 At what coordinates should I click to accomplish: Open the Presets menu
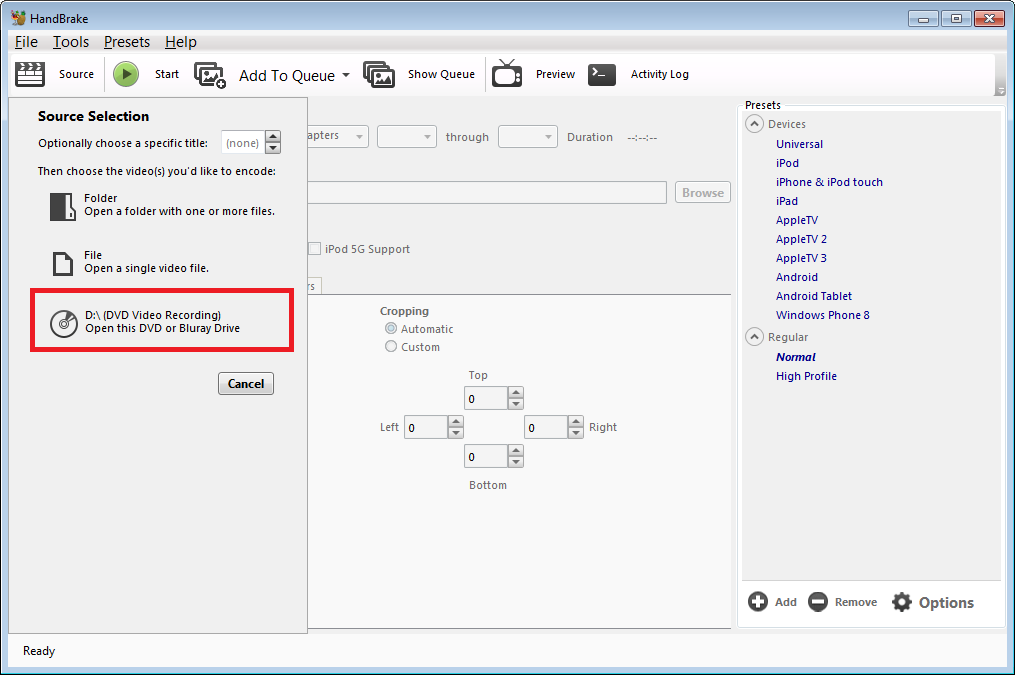127,42
